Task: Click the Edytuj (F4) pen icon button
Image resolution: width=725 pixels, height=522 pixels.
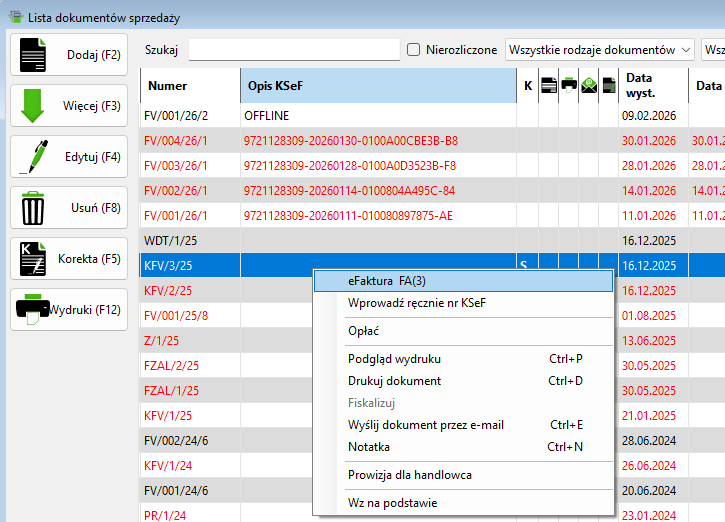Action: 69,156
